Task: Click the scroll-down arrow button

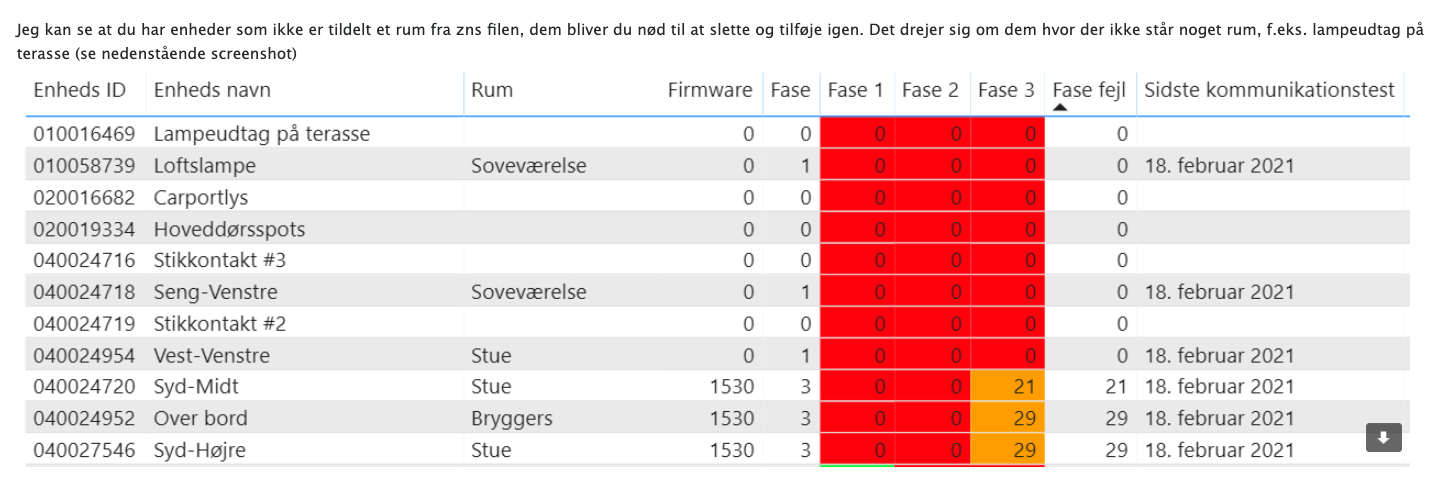Action: (1384, 438)
